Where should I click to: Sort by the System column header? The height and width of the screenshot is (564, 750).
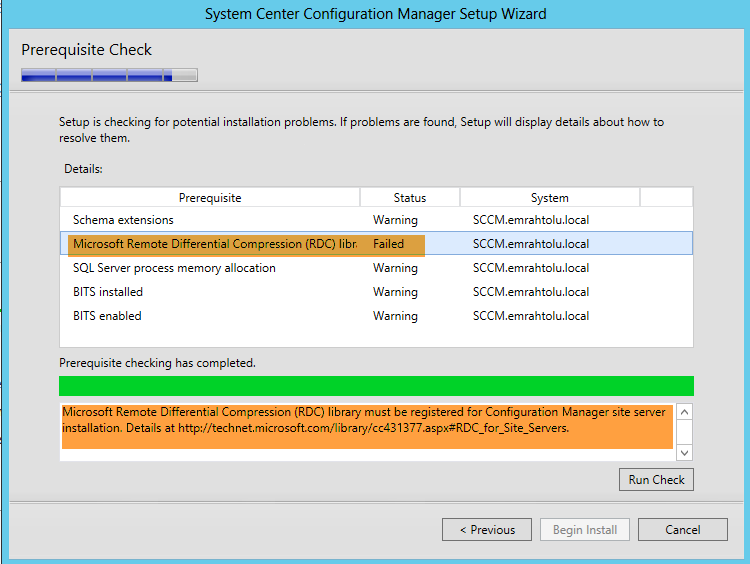(x=550, y=198)
